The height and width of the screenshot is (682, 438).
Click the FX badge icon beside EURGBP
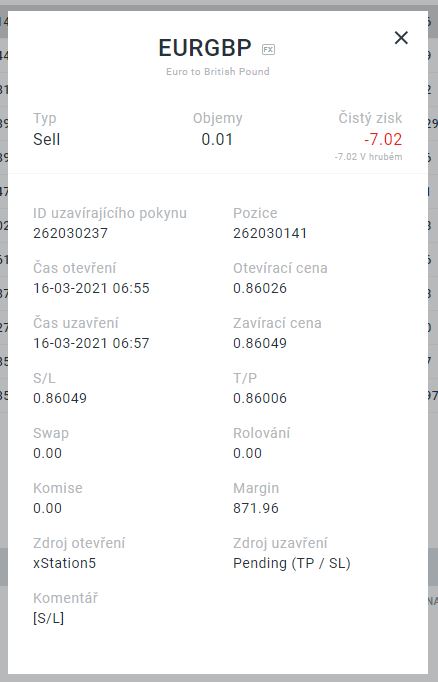tap(268, 50)
